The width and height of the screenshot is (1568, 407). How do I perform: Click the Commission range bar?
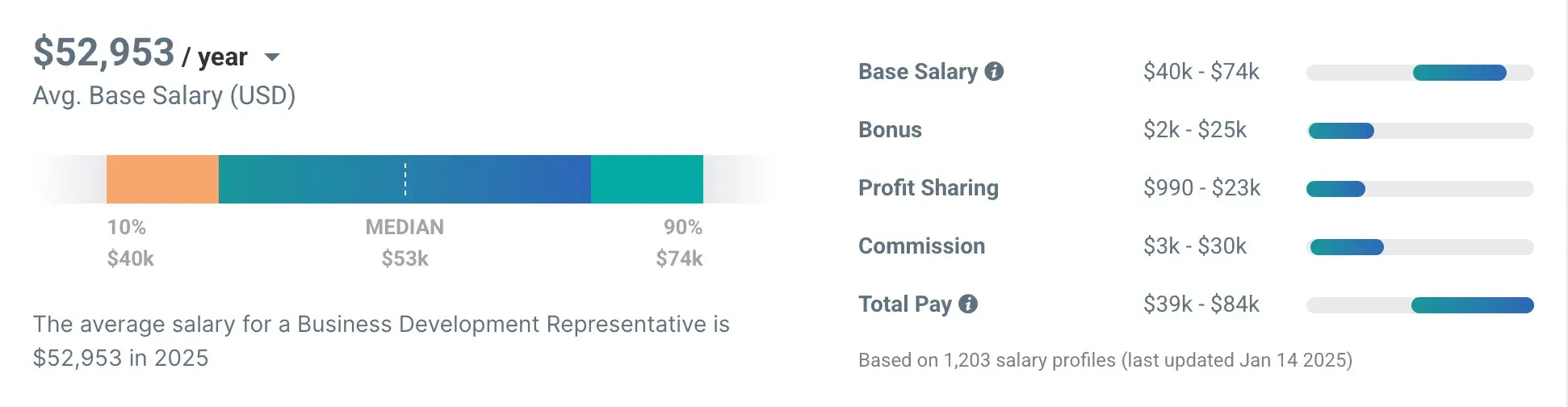click(1346, 247)
